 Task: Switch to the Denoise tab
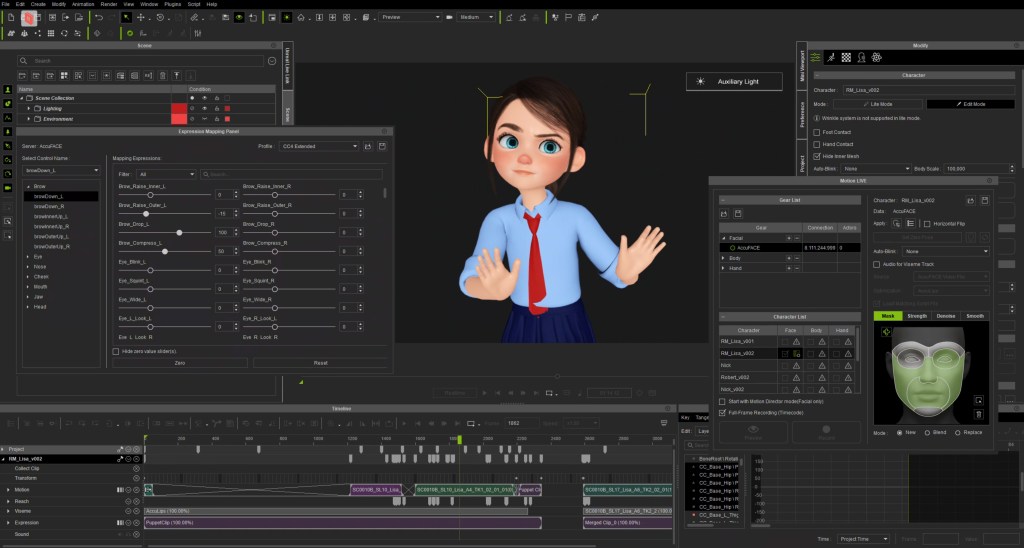[x=946, y=316]
